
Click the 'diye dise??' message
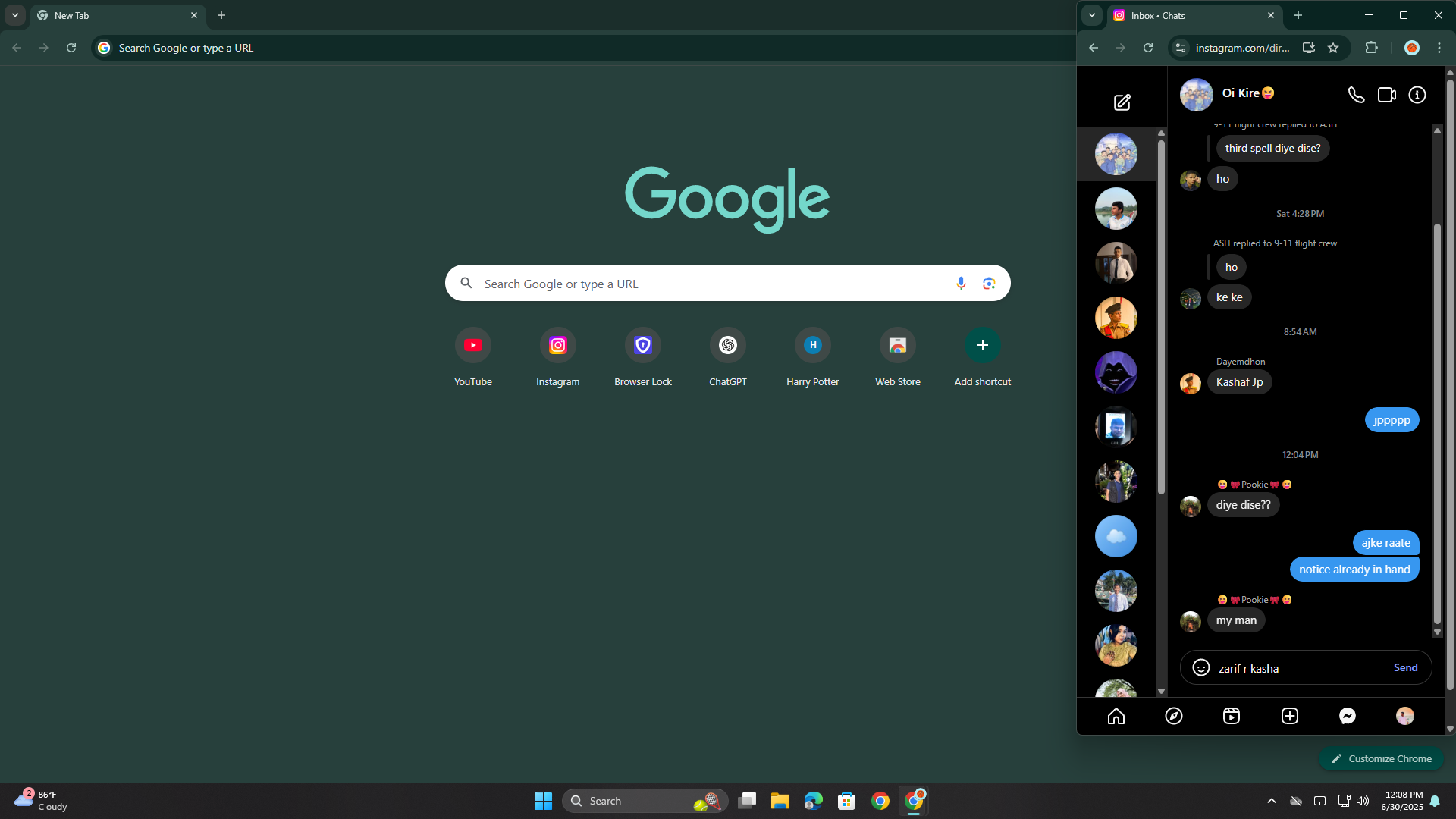coord(1243,505)
